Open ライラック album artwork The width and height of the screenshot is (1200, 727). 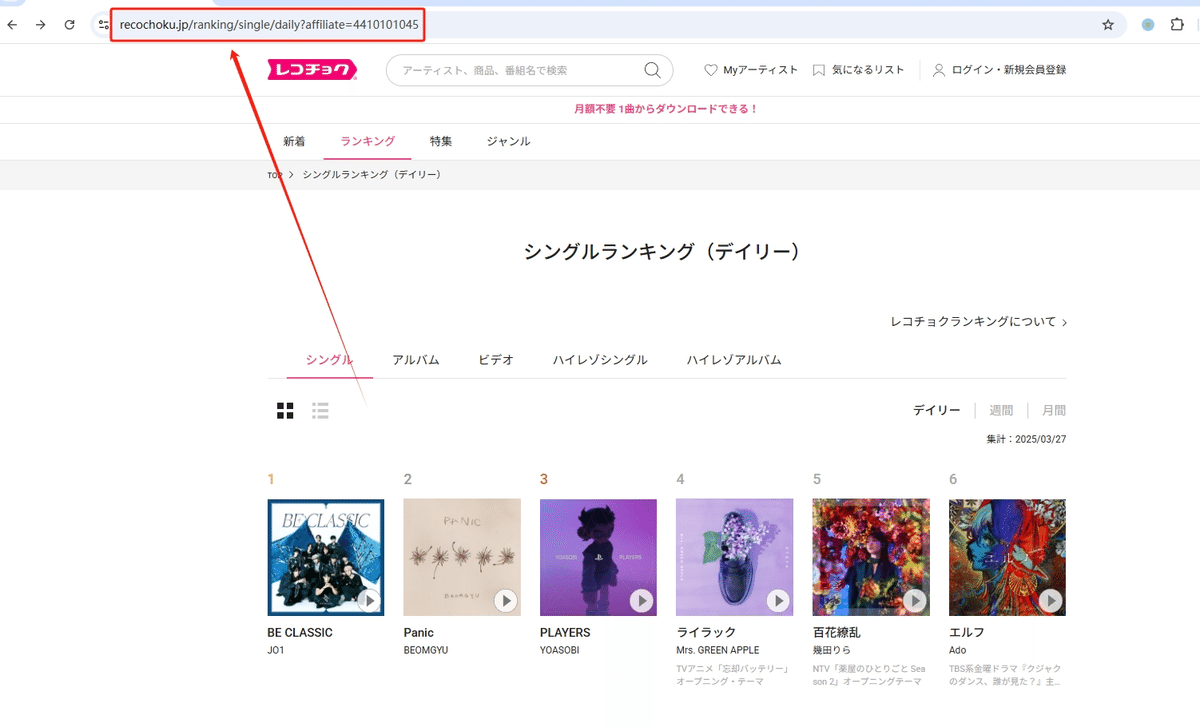click(735, 557)
